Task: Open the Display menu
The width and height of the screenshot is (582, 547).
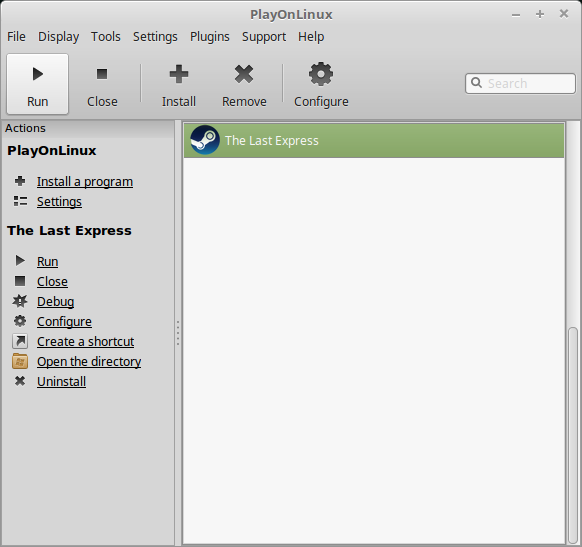Action: pos(58,37)
